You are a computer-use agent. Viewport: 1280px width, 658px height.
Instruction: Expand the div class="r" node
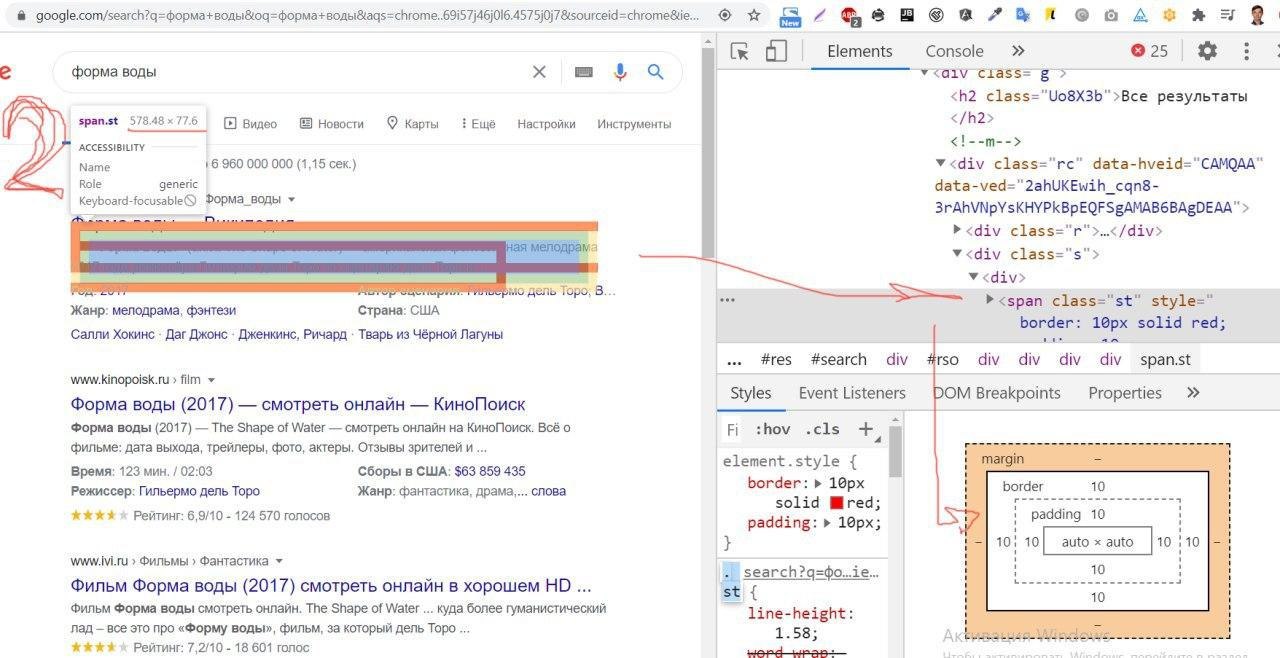click(x=958, y=231)
